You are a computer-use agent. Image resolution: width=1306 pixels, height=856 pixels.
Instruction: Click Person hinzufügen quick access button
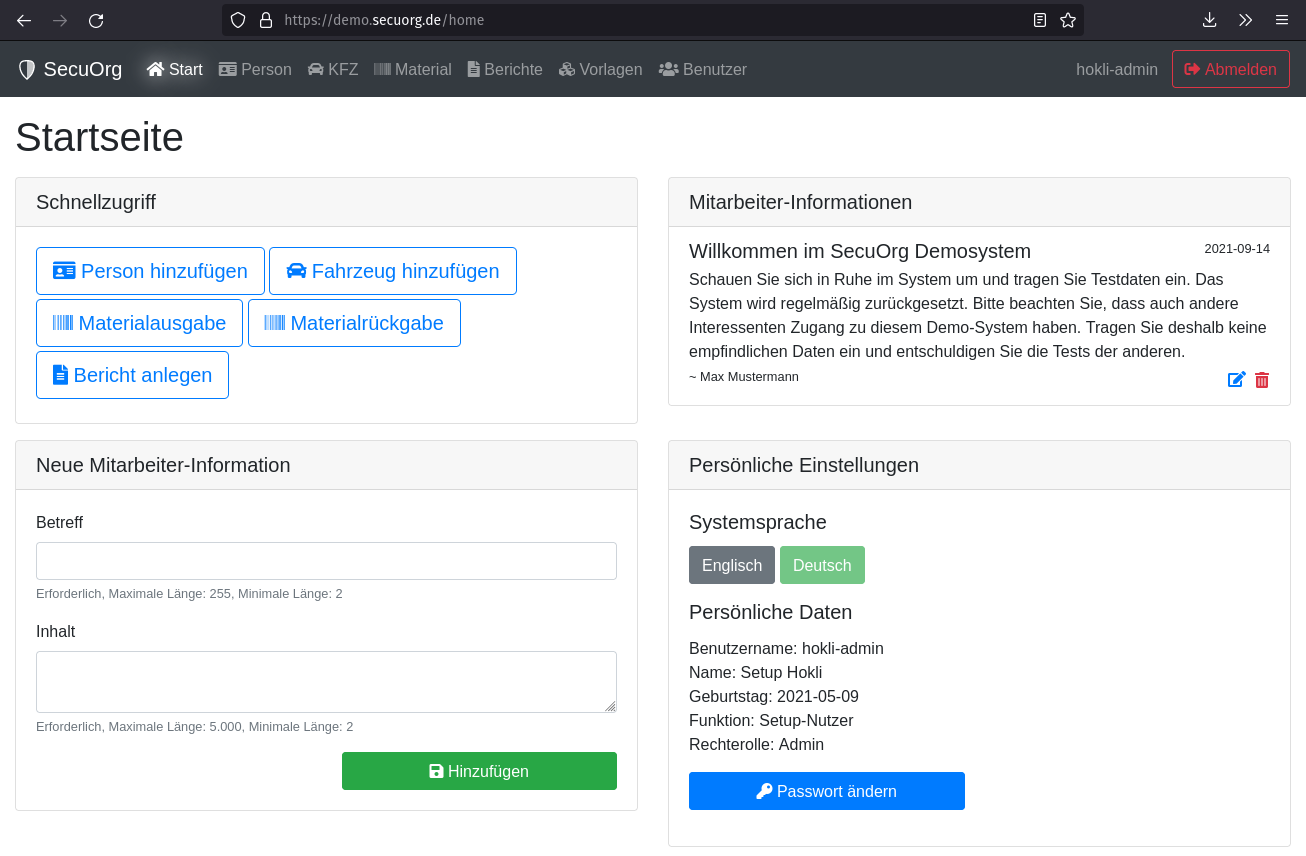pos(150,271)
